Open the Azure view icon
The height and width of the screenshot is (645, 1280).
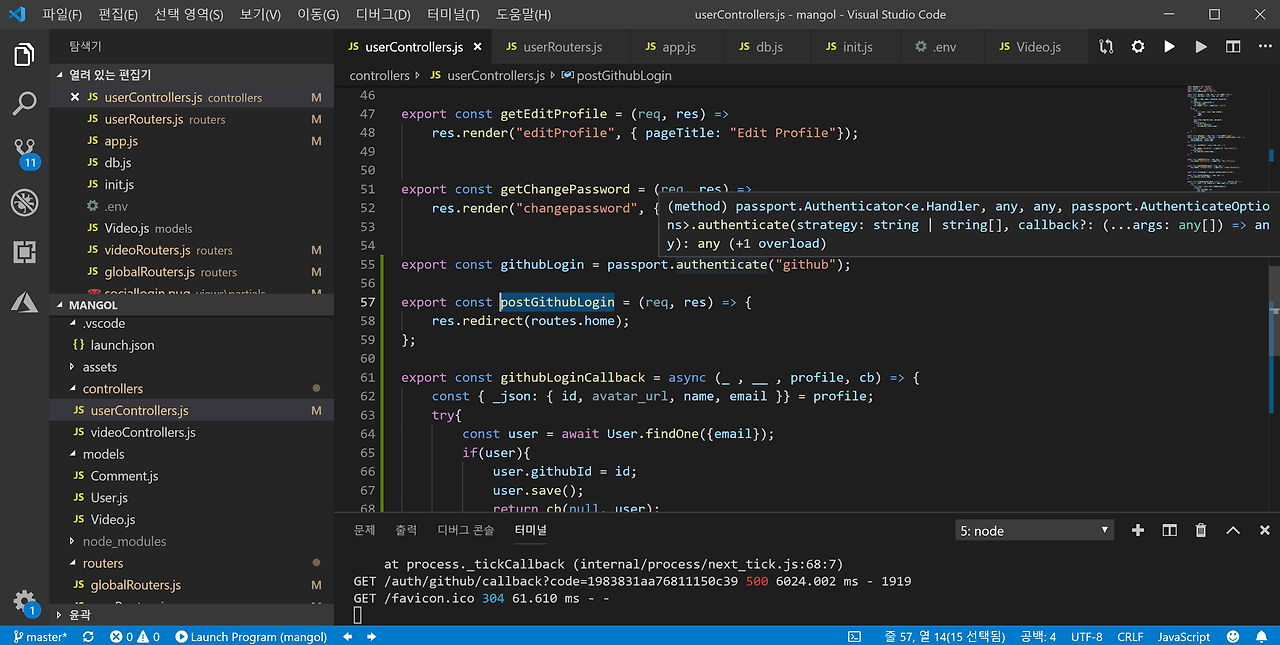(x=24, y=301)
